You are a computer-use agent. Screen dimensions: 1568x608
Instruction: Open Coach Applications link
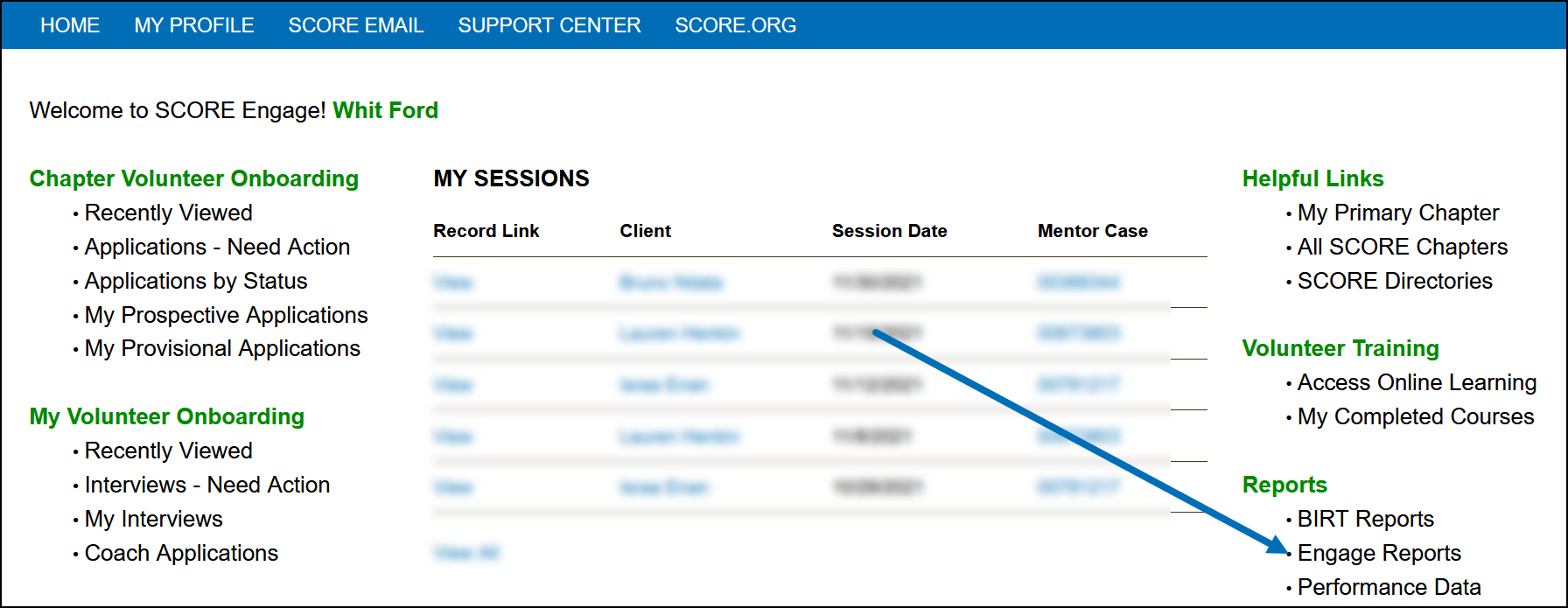[181, 553]
